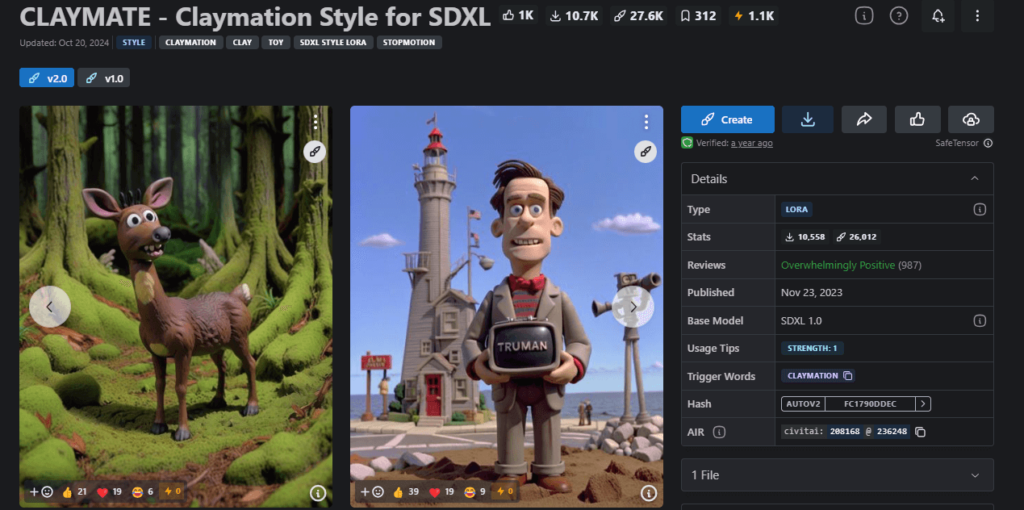The image size is (1024, 510).
Task: Click the thumbs-up like button beside share
Action: 918,120
